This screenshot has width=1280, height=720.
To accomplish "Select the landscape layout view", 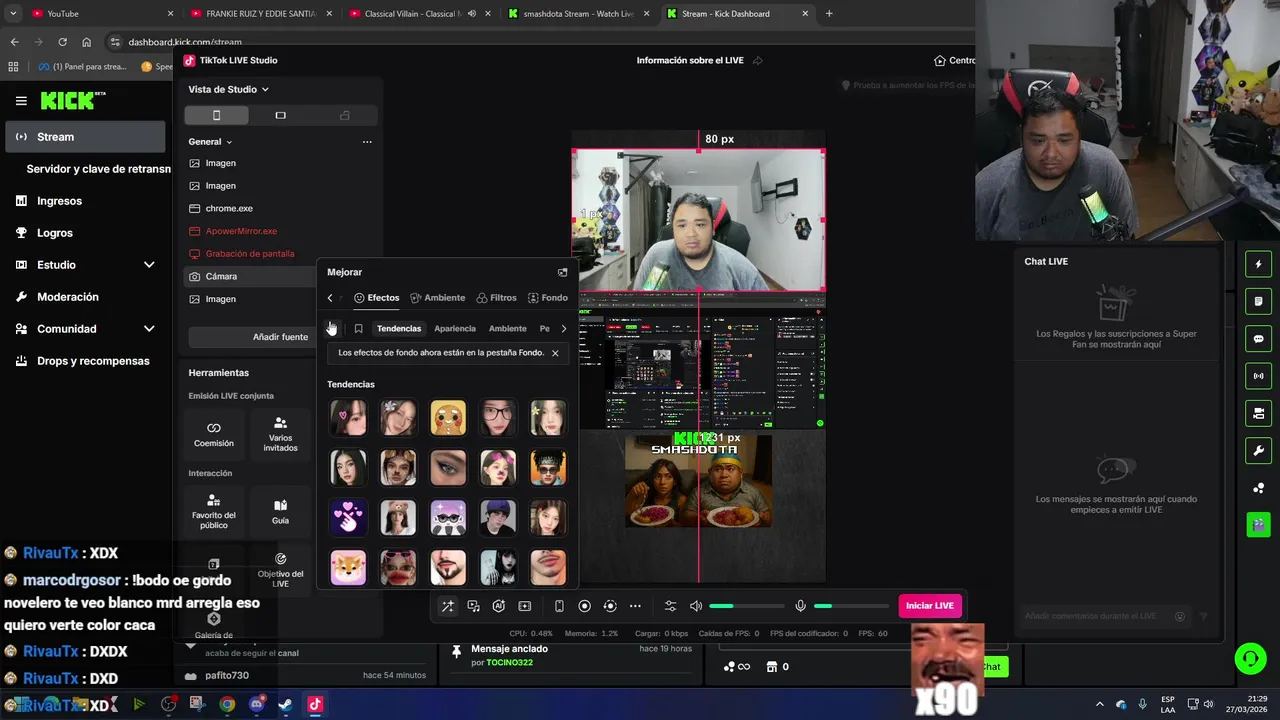I will [x=280, y=115].
